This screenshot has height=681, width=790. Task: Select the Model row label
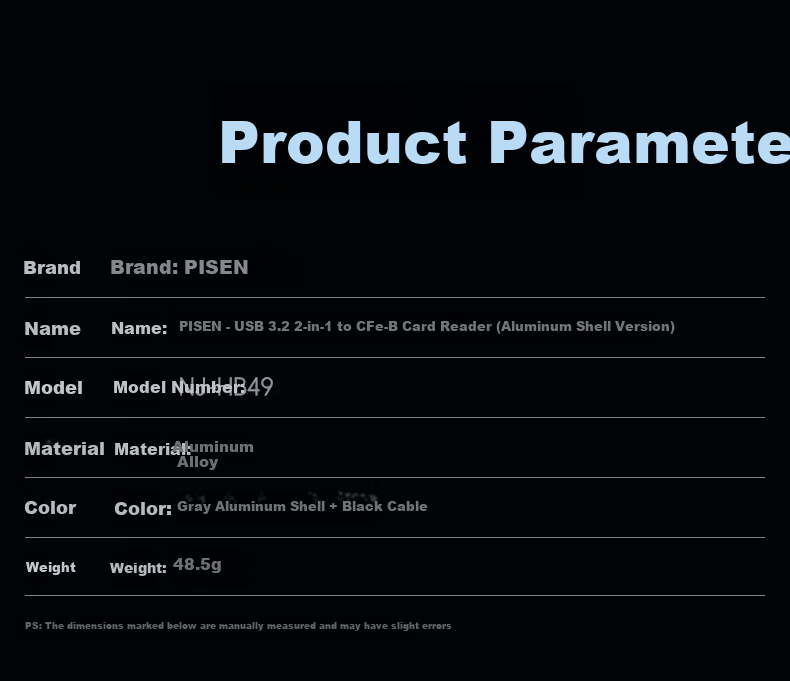tap(53, 387)
